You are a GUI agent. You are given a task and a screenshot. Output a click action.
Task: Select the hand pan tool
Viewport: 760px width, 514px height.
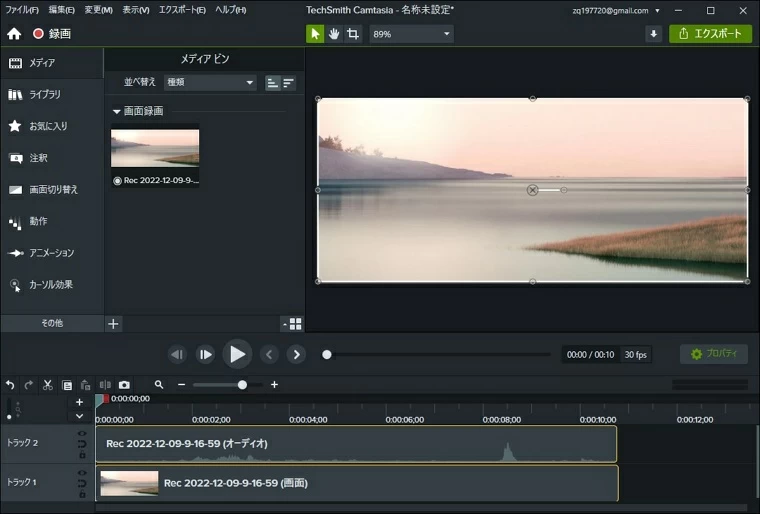(334, 34)
